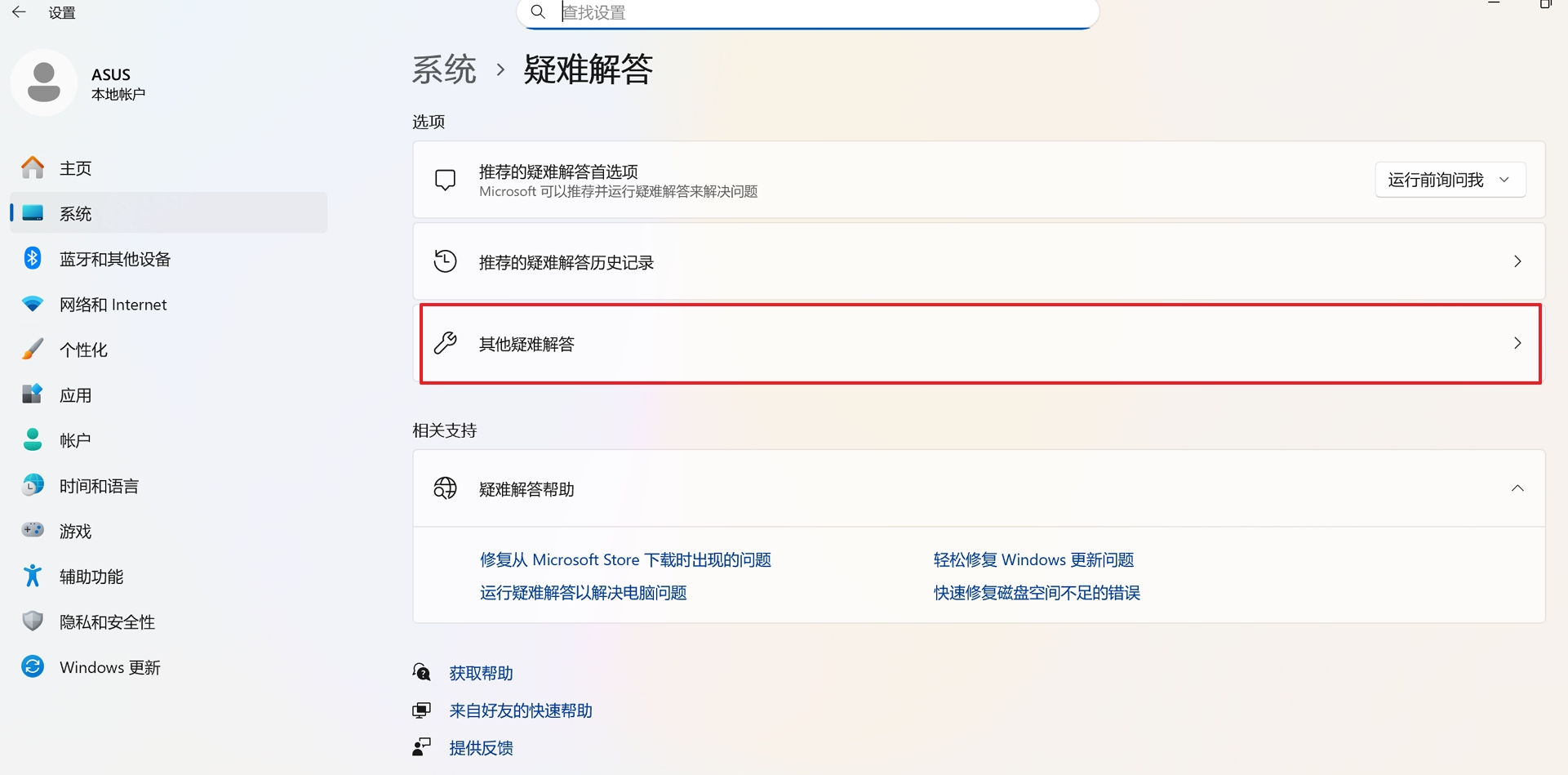Click the Bluetooth icon in sidebar

[x=33, y=258]
